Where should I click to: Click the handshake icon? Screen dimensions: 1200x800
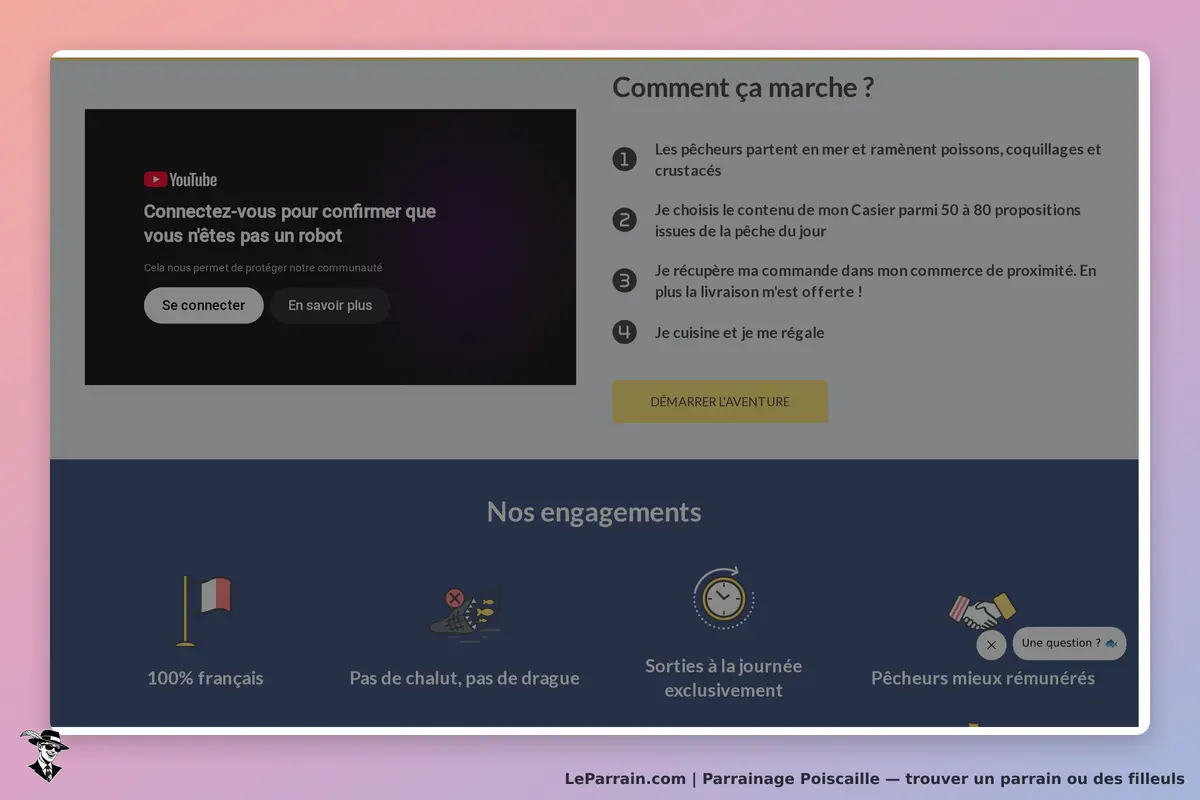coord(982,612)
